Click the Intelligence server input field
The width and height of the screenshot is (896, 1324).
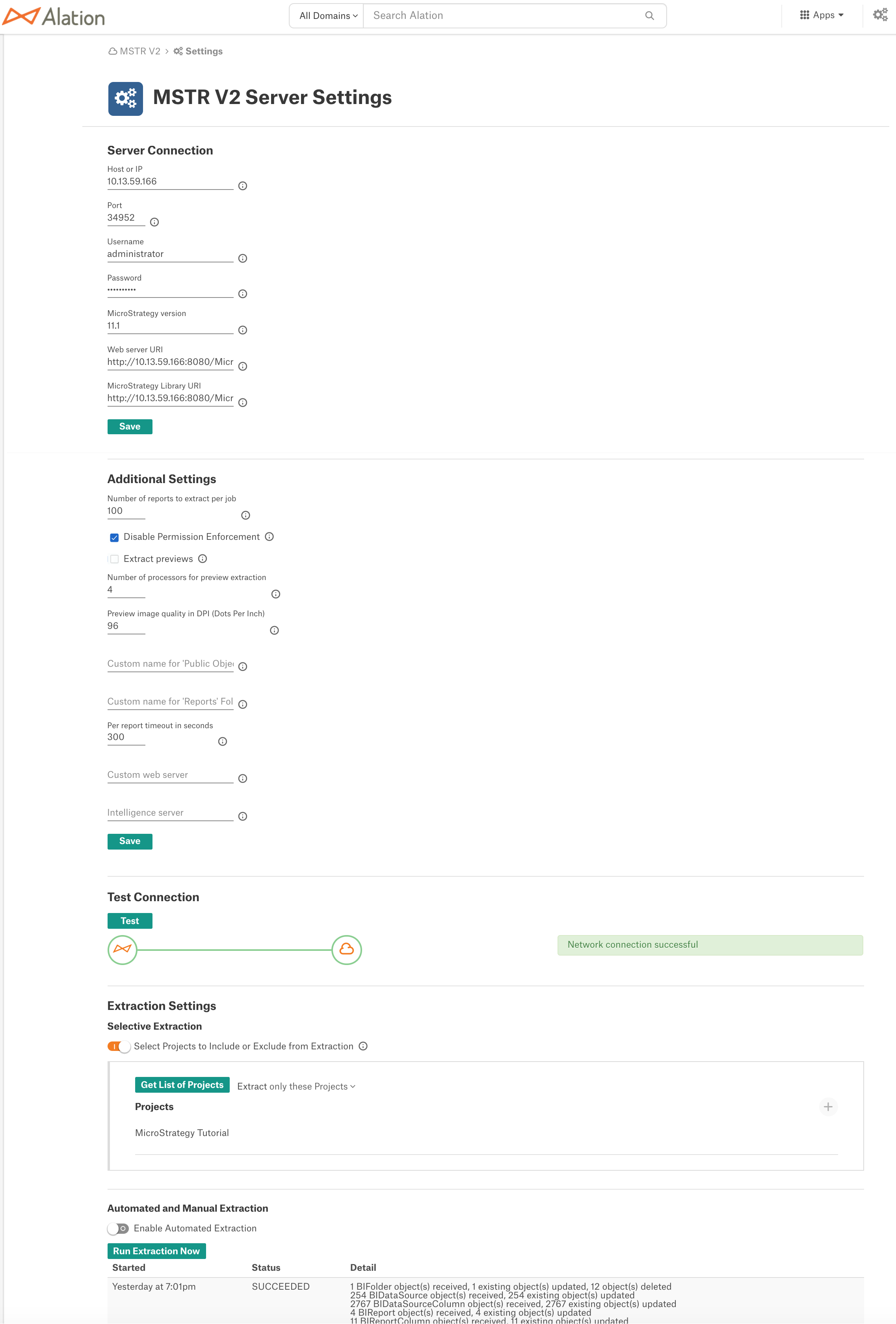point(170,813)
